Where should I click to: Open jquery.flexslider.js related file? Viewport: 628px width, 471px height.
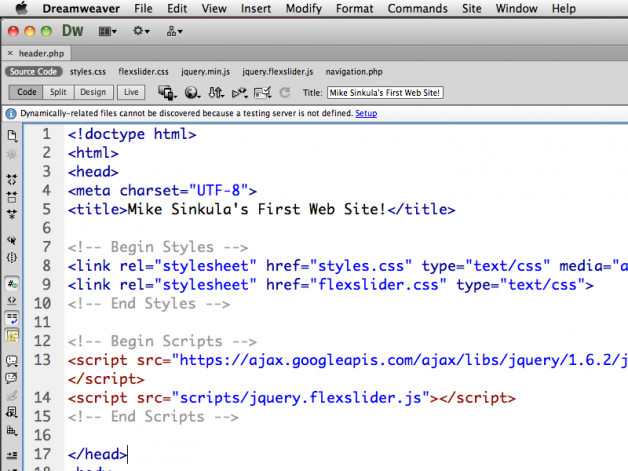(278, 72)
